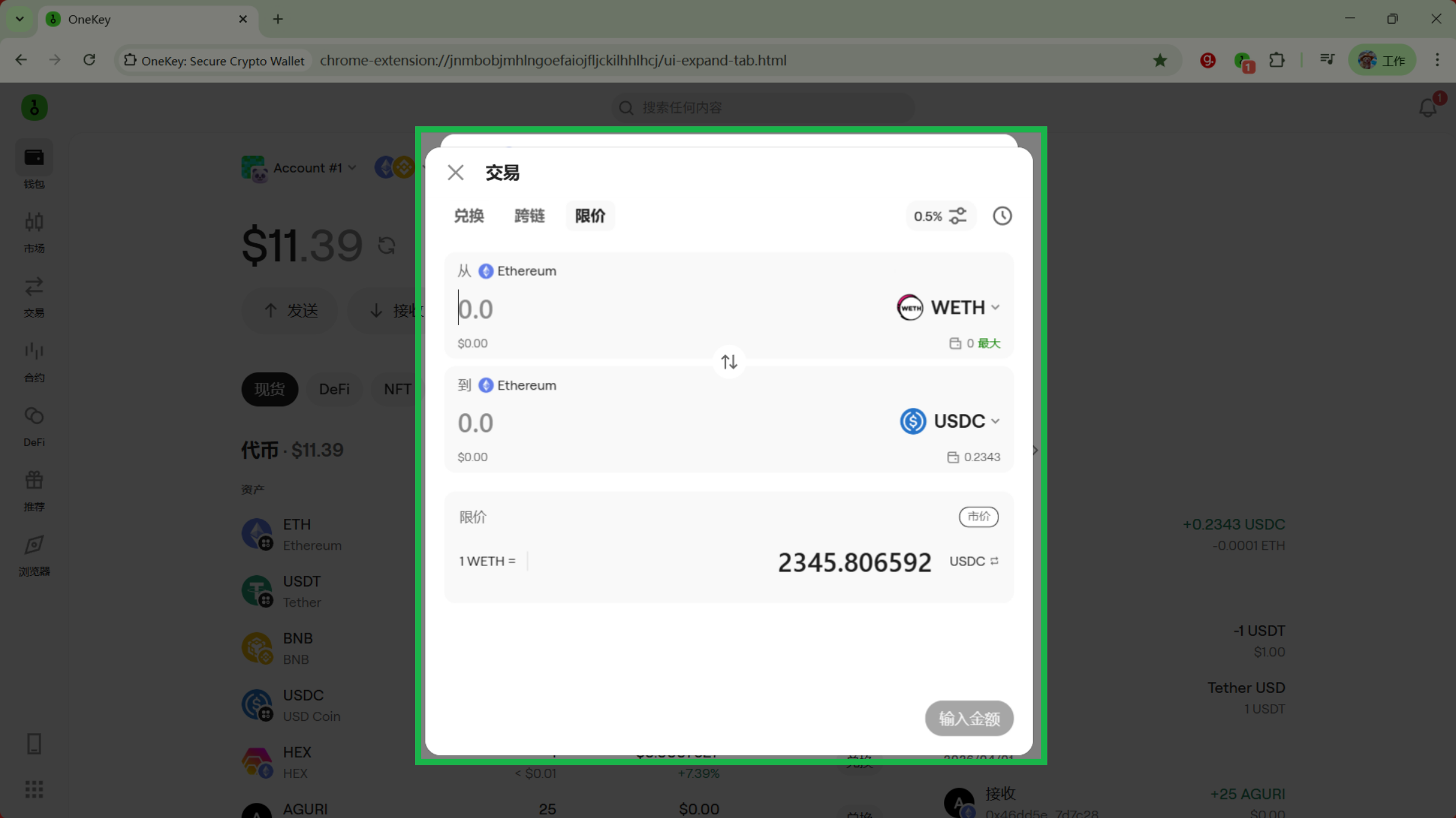
Task: Bookmark this page with the star icon
Action: click(1160, 60)
